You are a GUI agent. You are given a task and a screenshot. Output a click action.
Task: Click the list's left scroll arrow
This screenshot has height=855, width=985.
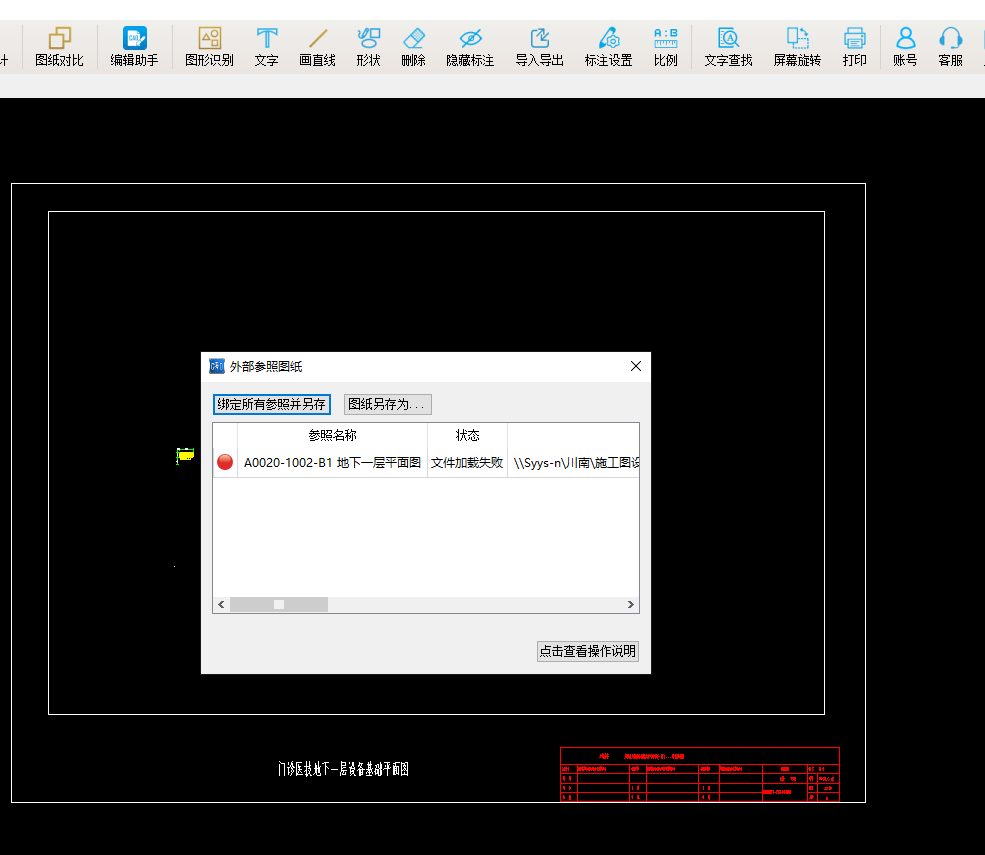pos(221,604)
